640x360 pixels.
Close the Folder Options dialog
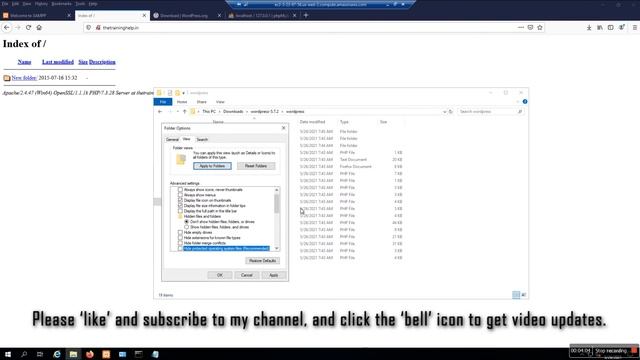click(x=284, y=128)
